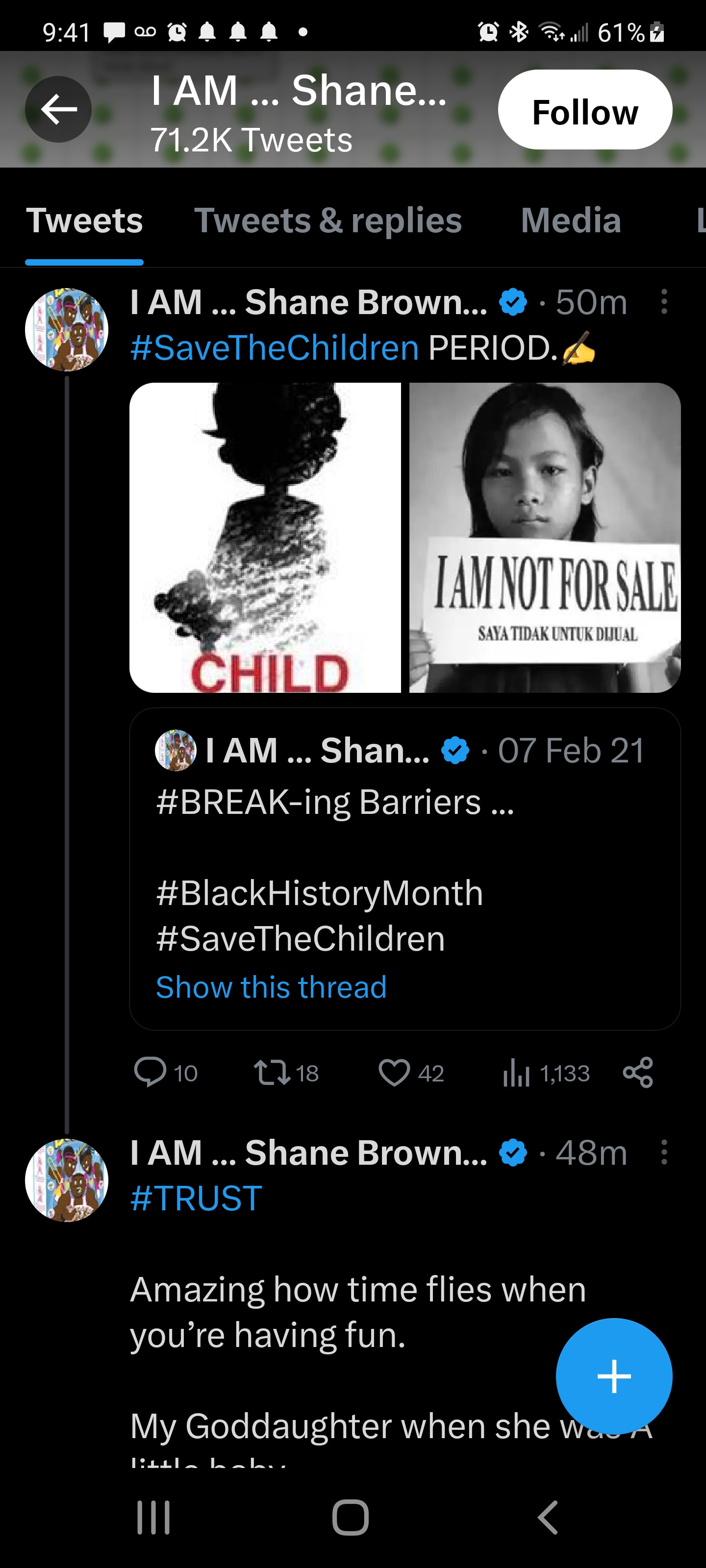Open quoted tweet from 07 Feb 21

(x=404, y=852)
